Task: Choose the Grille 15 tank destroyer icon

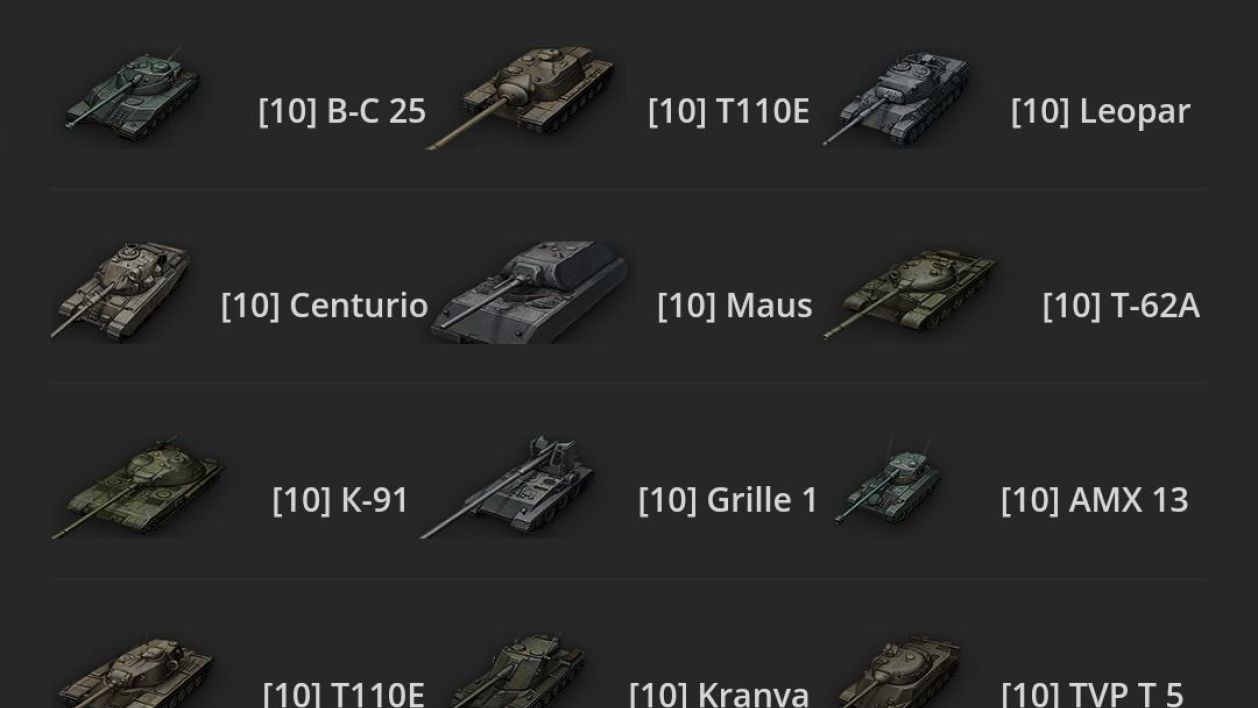Action: point(507,487)
